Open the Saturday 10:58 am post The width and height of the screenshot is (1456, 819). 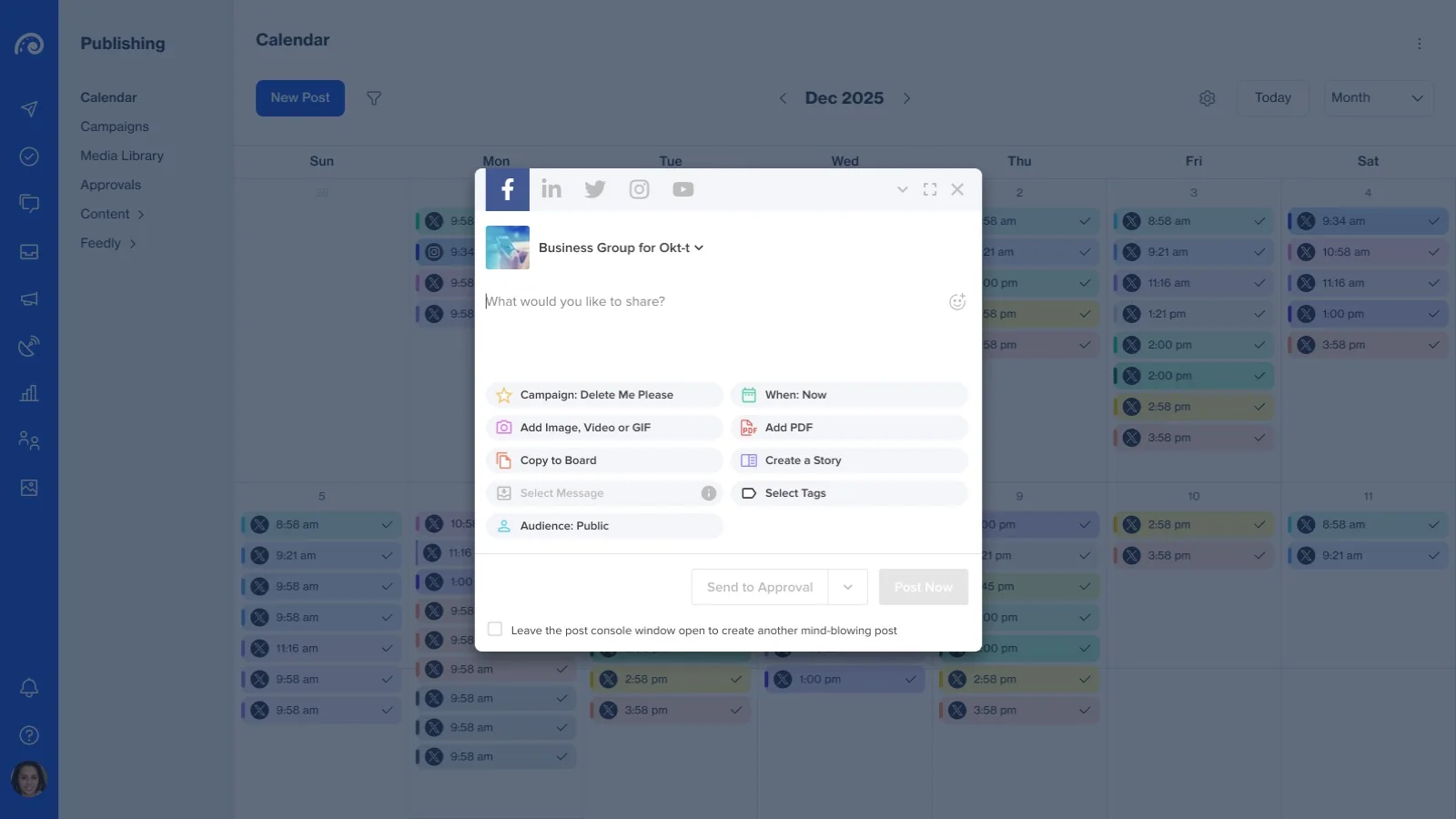[x=1368, y=252]
